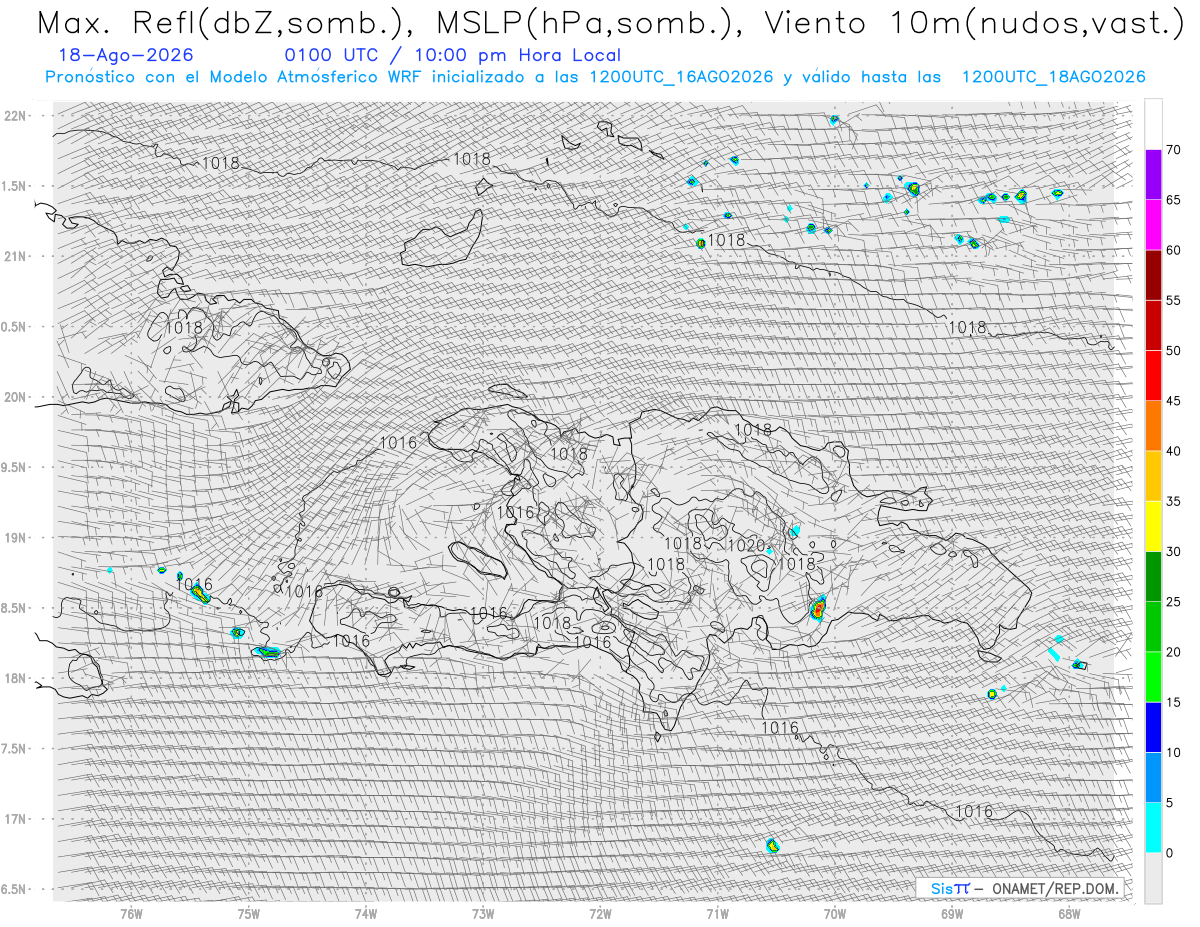Click the '68W' longitude label
Screen dimensions: 1200x927
click(x=1069, y=912)
